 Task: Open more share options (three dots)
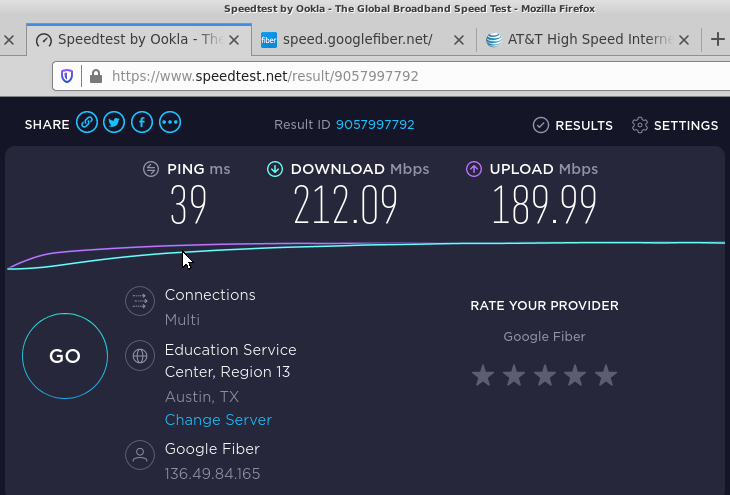click(x=170, y=122)
